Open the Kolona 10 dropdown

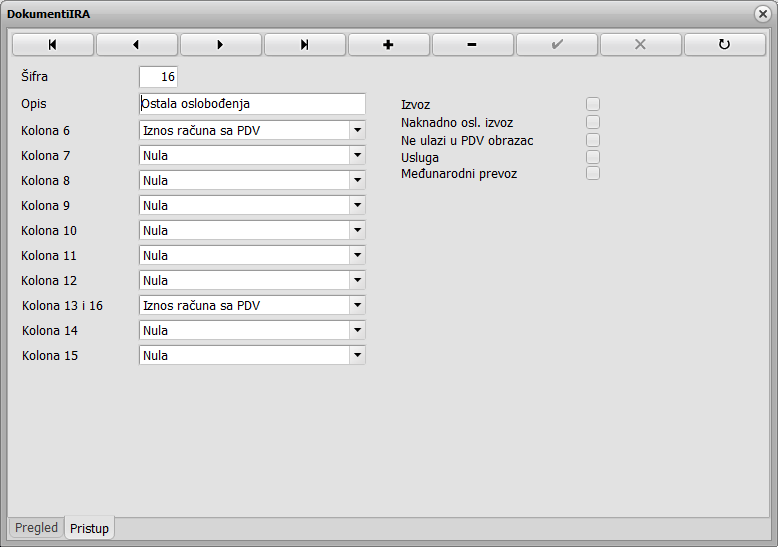357,230
